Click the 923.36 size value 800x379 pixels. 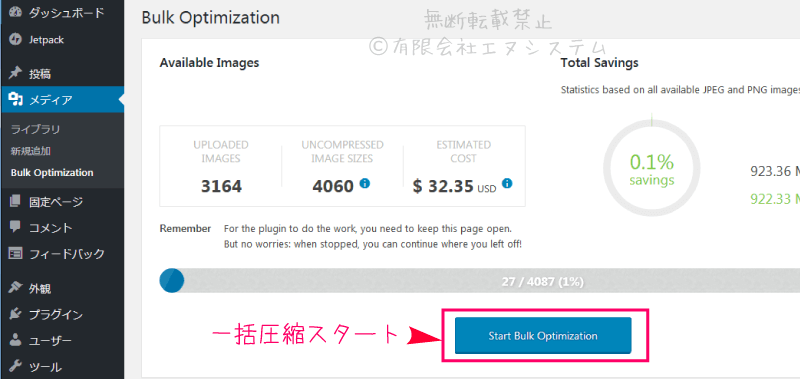[775, 171]
